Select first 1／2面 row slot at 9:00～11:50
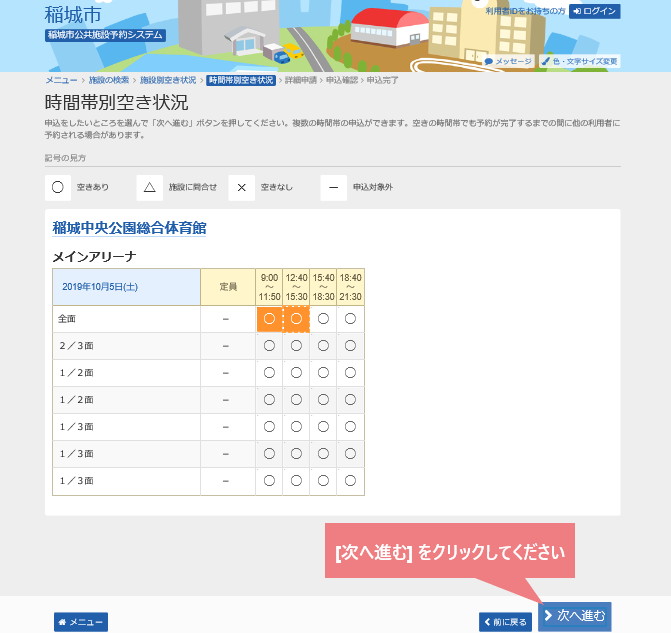This screenshot has width=671, height=633. pyautogui.click(x=269, y=373)
